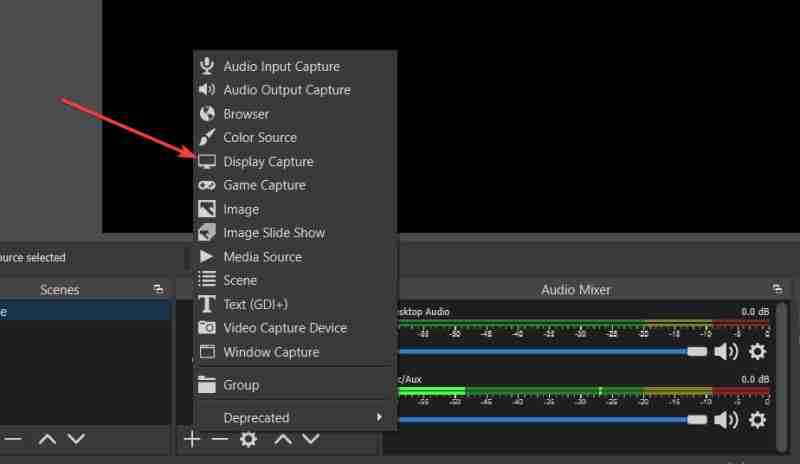Select Color Source entry
Screen dimensions: 800x464
click(295, 137)
